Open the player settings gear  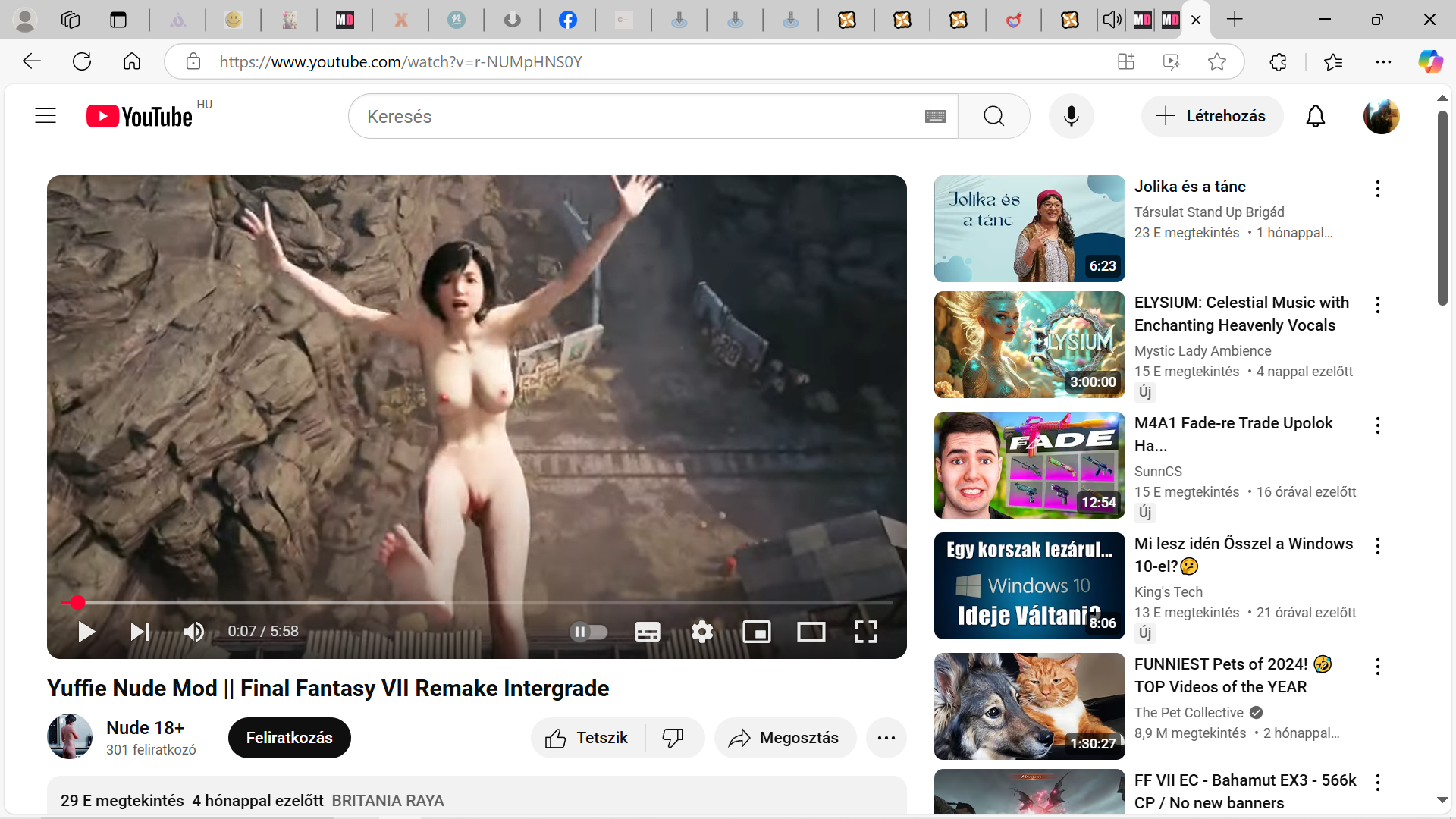pos(702,632)
